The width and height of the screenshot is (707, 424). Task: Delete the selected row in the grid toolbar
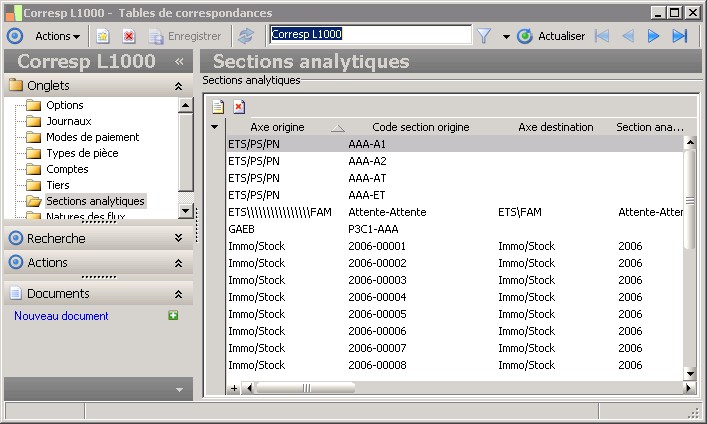(239, 106)
